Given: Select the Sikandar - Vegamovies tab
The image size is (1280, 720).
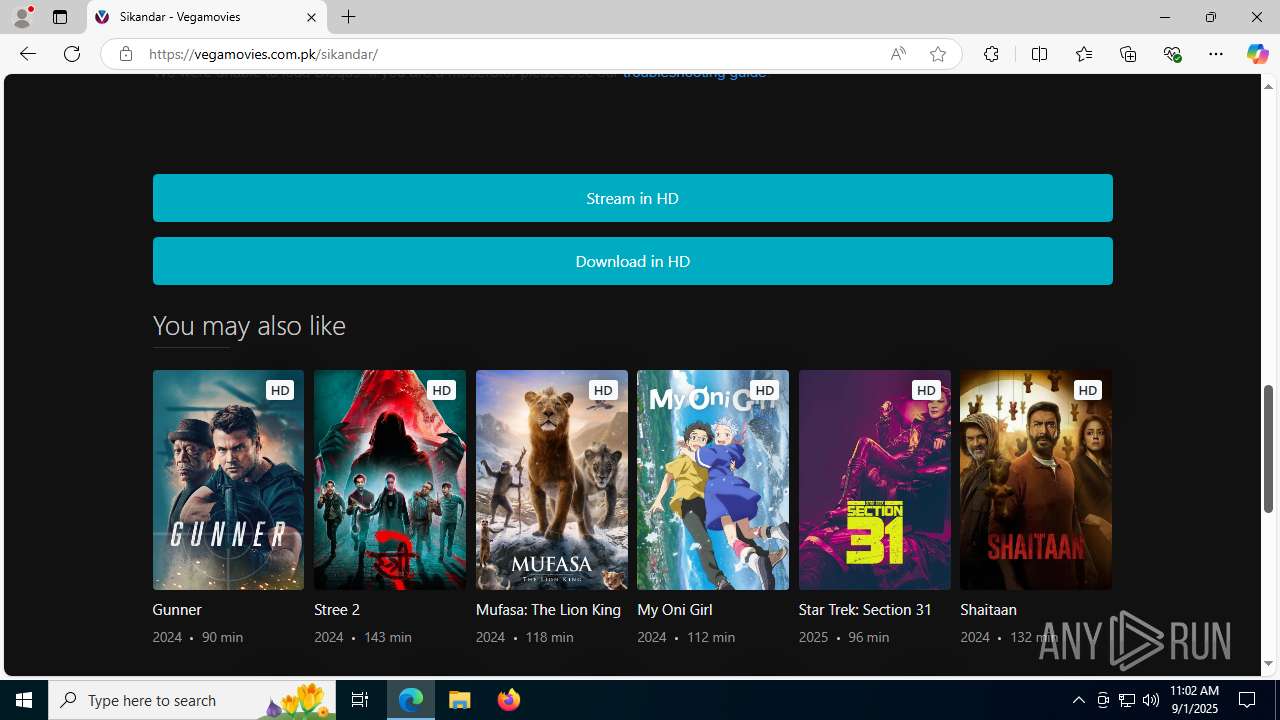Looking at the screenshot, I should (x=207, y=17).
